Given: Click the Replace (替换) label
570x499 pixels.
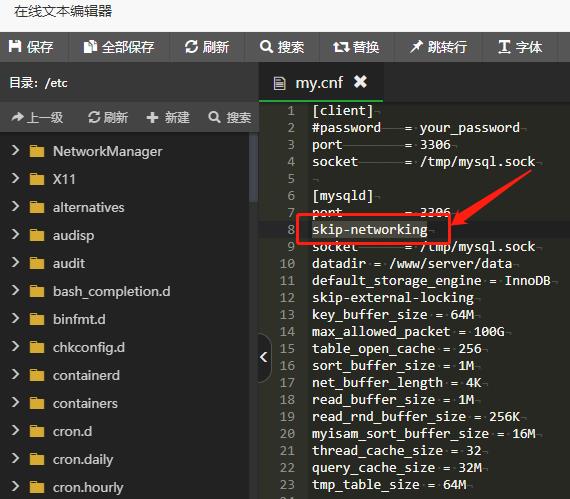Looking at the screenshot, I should [366, 47].
